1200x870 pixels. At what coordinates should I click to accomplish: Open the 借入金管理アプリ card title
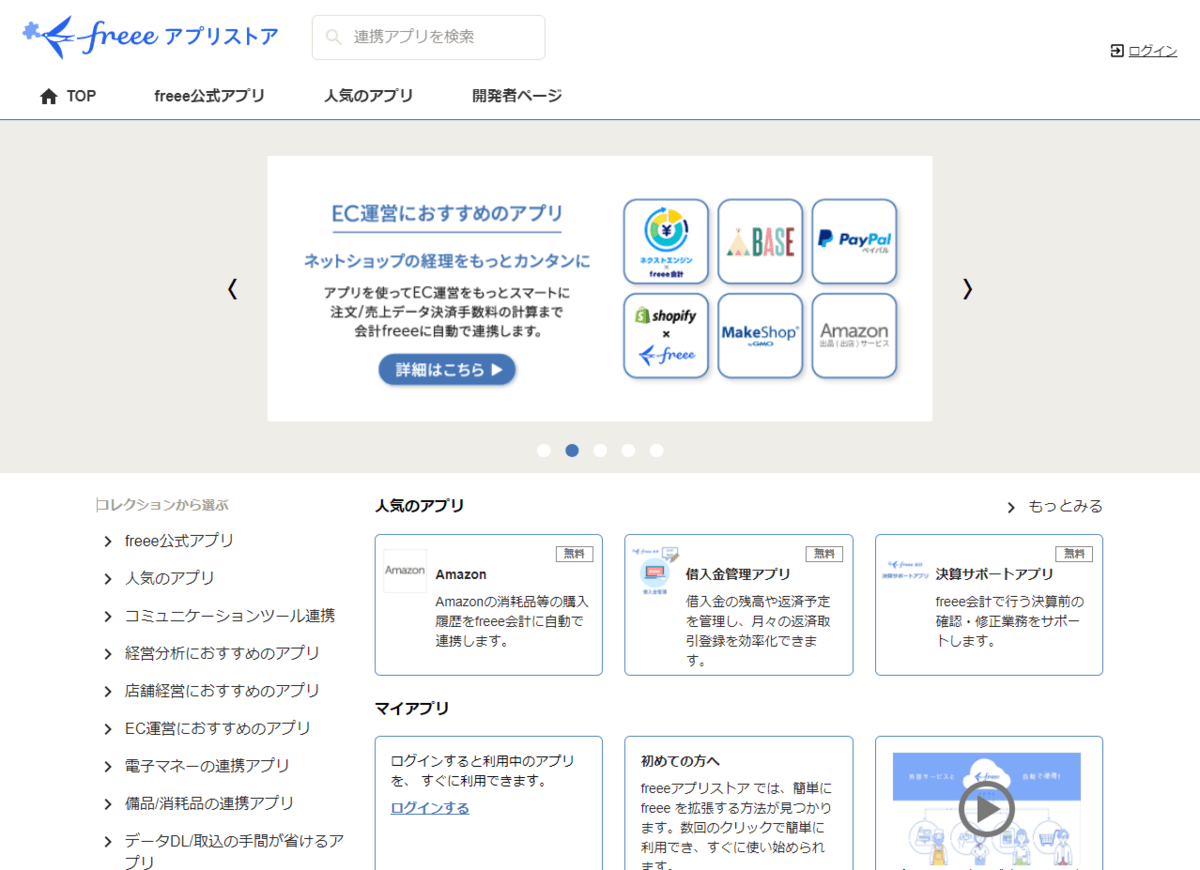(738, 574)
